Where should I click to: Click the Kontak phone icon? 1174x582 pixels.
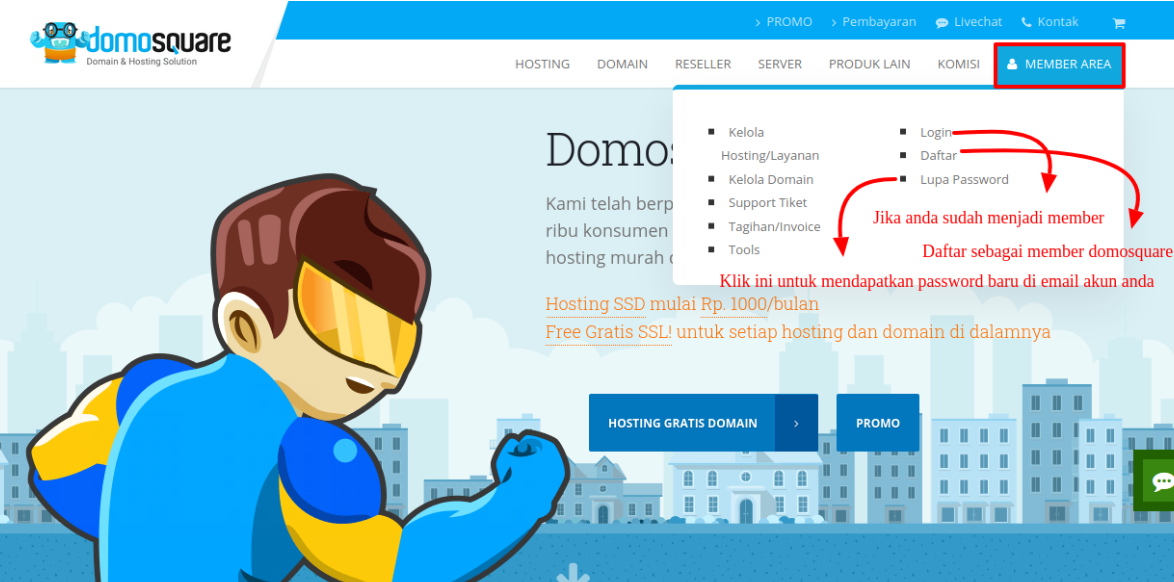pos(1027,22)
